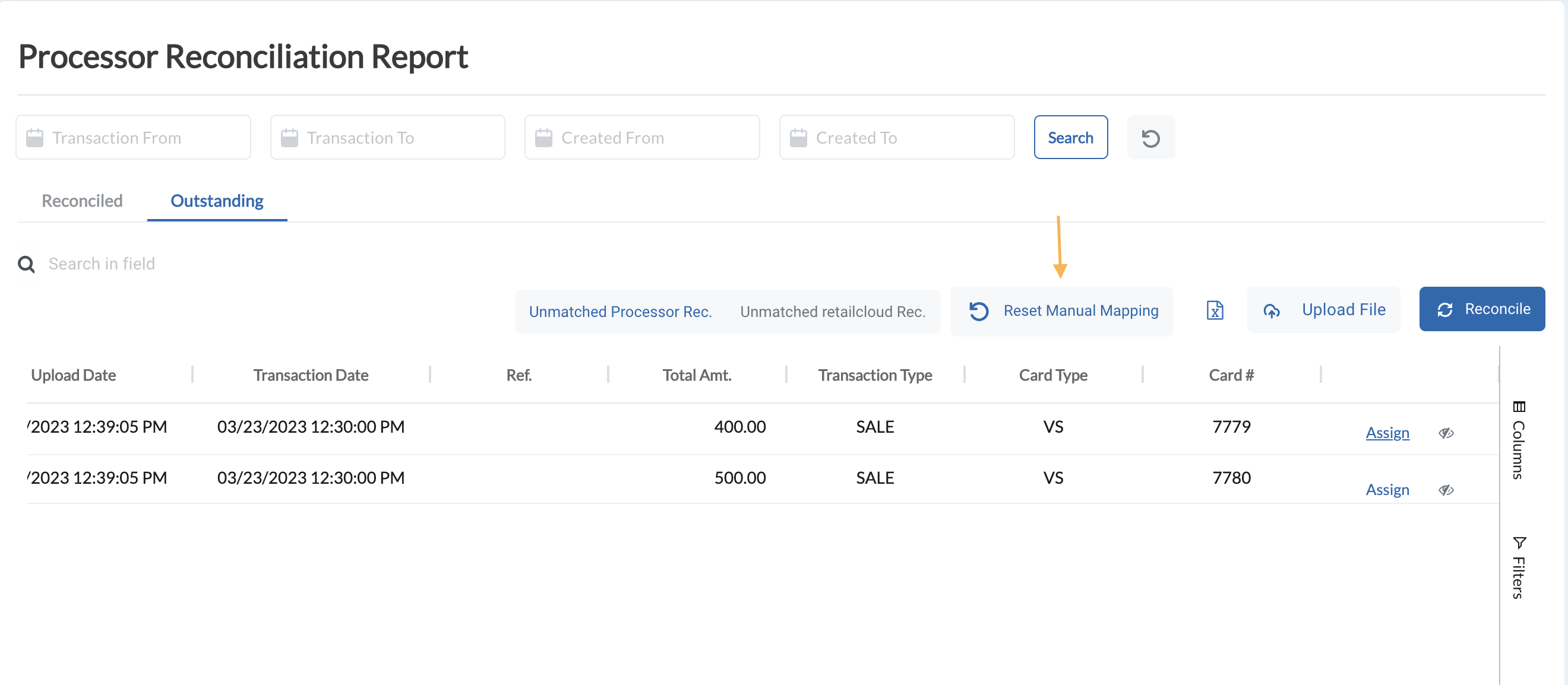1568x685 pixels.
Task: Select the 400.00 amount cell
Action: pos(739,427)
